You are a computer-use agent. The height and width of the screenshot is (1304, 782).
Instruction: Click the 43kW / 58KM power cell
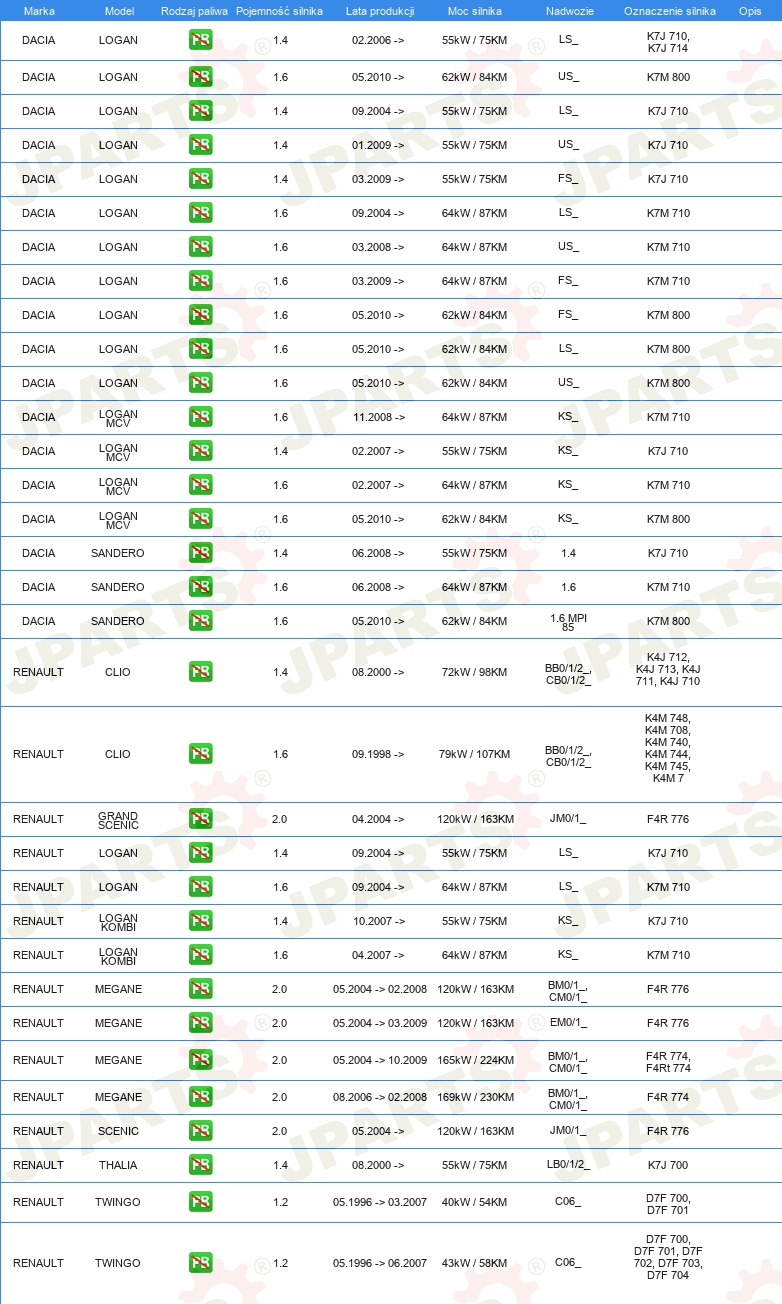475,1263
